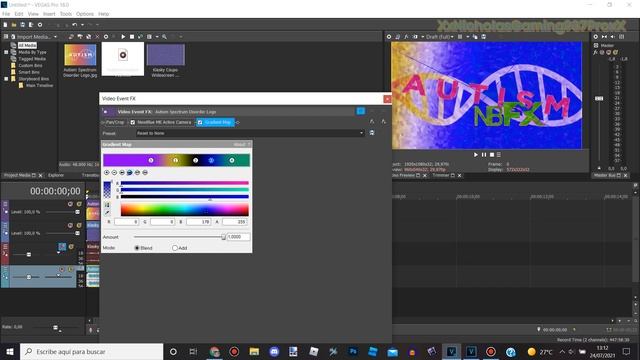640x360 pixels.
Task: Switch to the Explorer tab
Action: pyautogui.click(x=56, y=175)
